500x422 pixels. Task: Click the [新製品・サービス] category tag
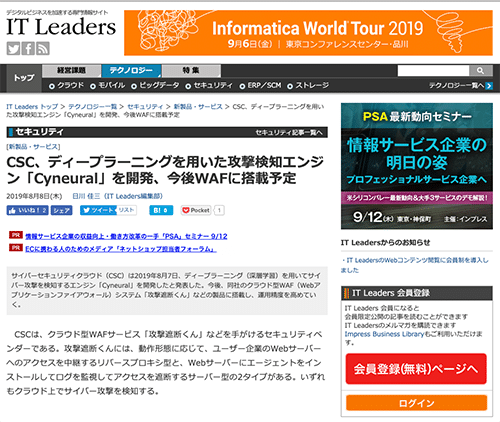click(33, 147)
